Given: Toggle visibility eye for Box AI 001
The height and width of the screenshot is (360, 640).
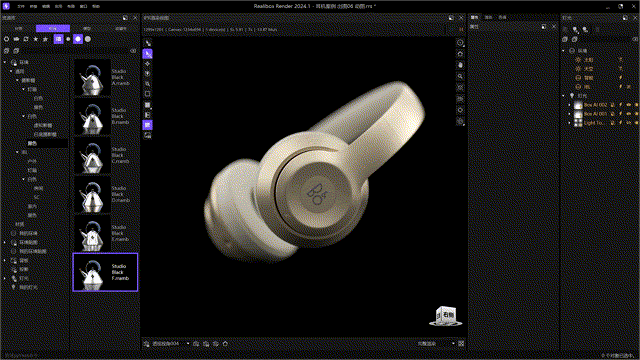Looking at the screenshot, I should pos(629,114).
